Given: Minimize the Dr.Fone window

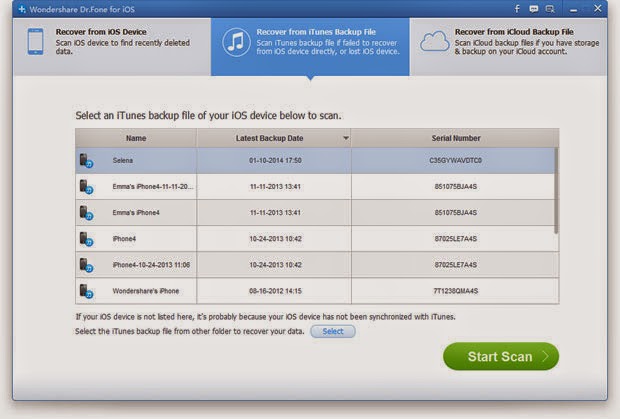Looking at the screenshot, I should tap(573, 10).
